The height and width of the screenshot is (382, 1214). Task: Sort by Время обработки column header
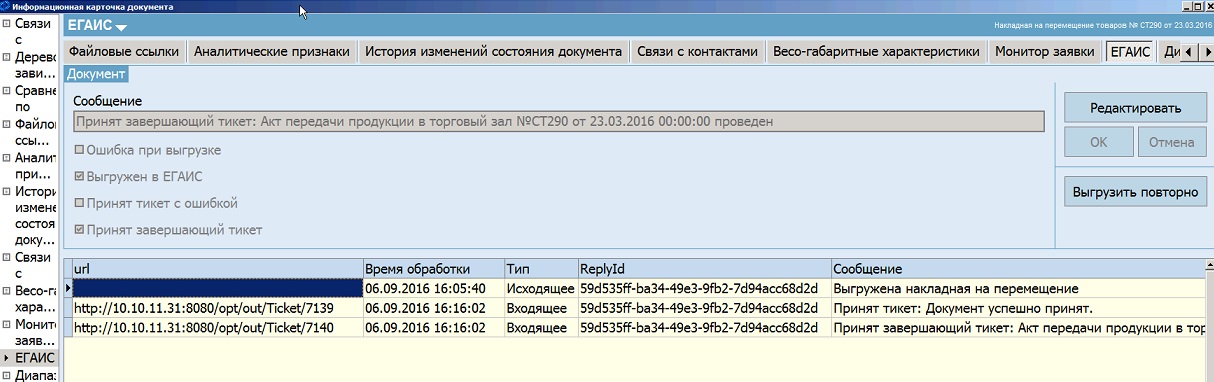click(x=433, y=269)
